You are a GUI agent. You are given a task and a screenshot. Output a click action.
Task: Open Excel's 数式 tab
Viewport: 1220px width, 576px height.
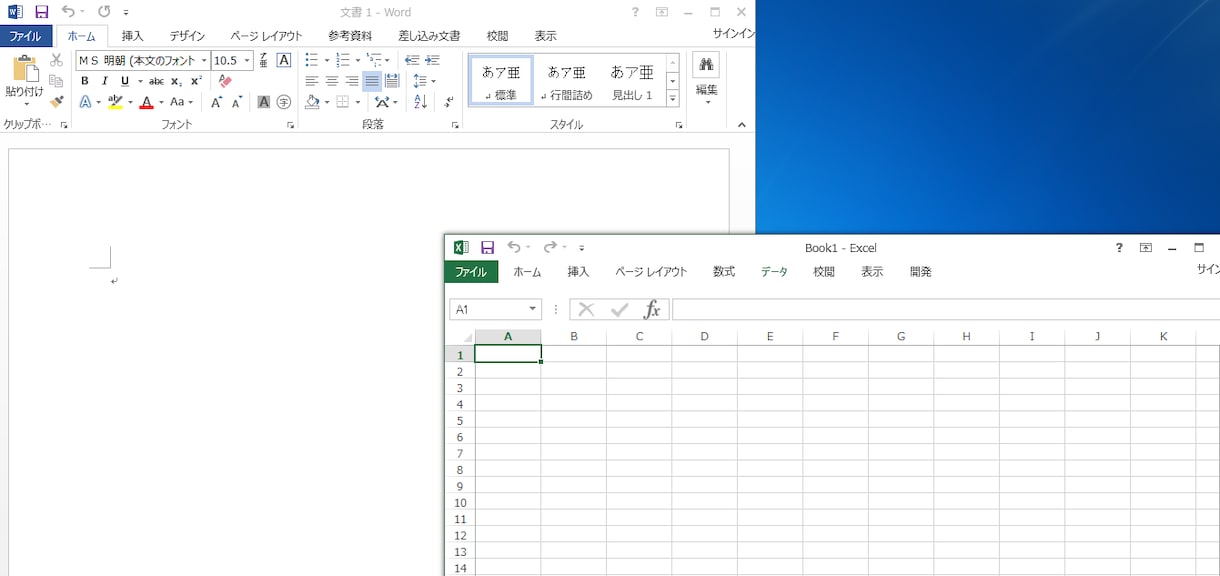(x=724, y=272)
